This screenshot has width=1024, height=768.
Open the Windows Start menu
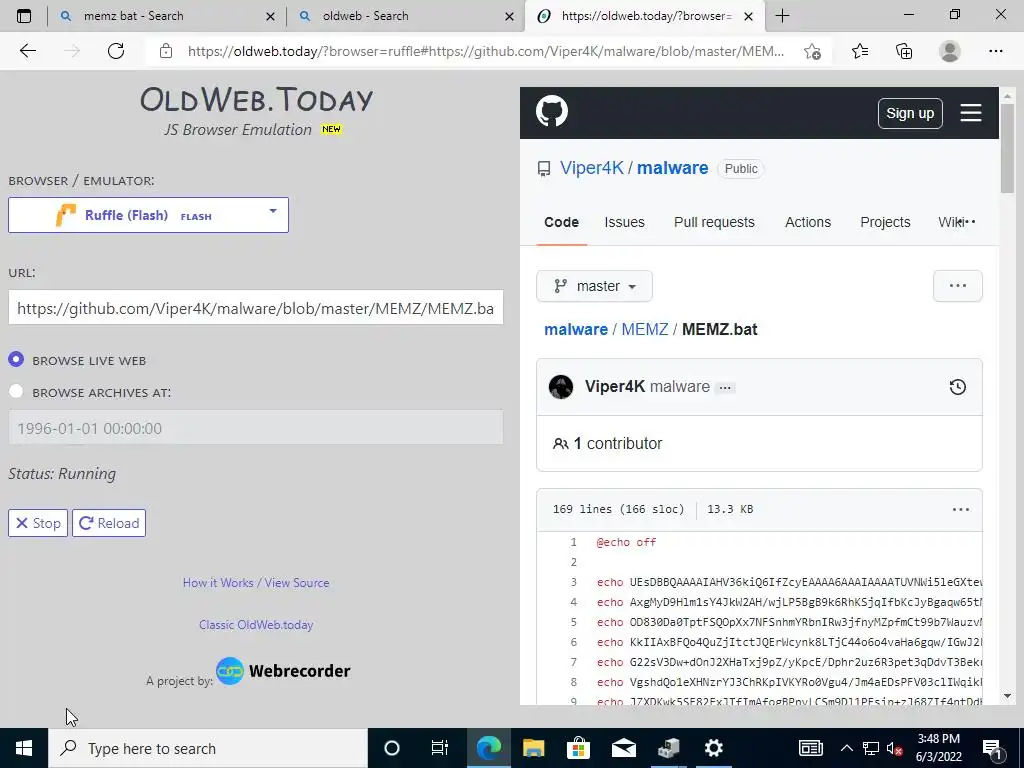tap(24, 748)
